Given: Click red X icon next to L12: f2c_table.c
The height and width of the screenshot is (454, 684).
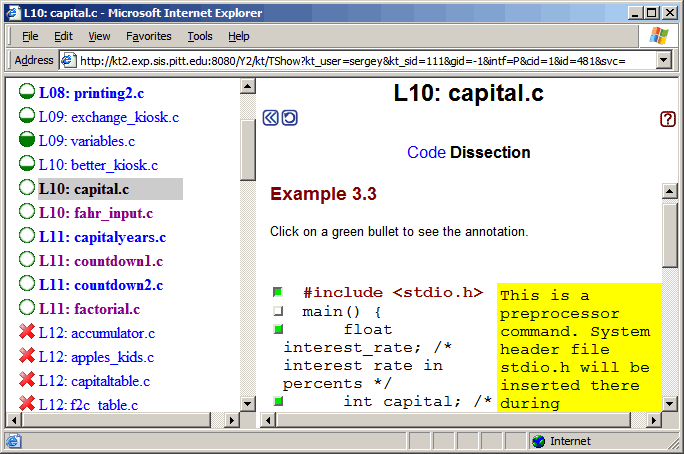Looking at the screenshot, I should pyautogui.click(x=27, y=403).
